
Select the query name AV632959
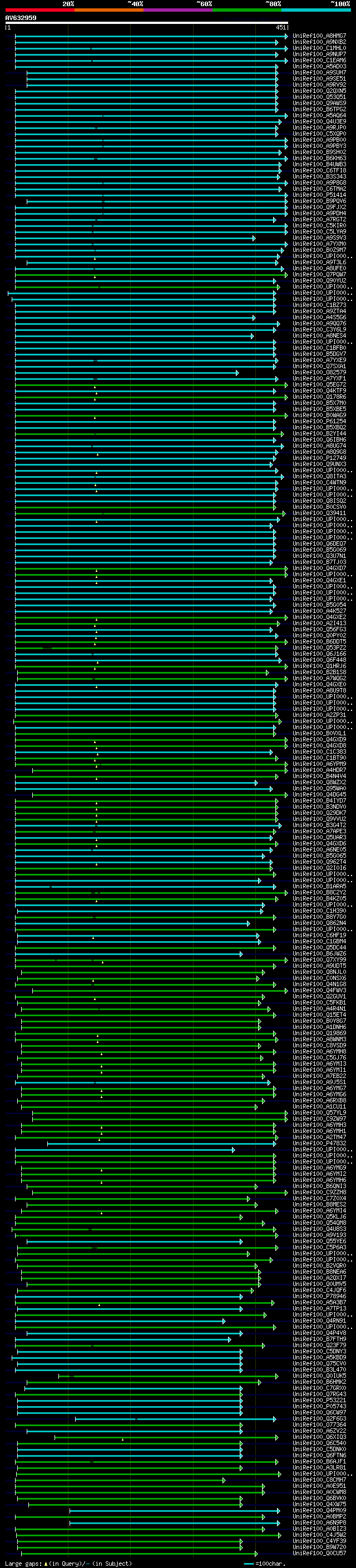click(x=21, y=18)
